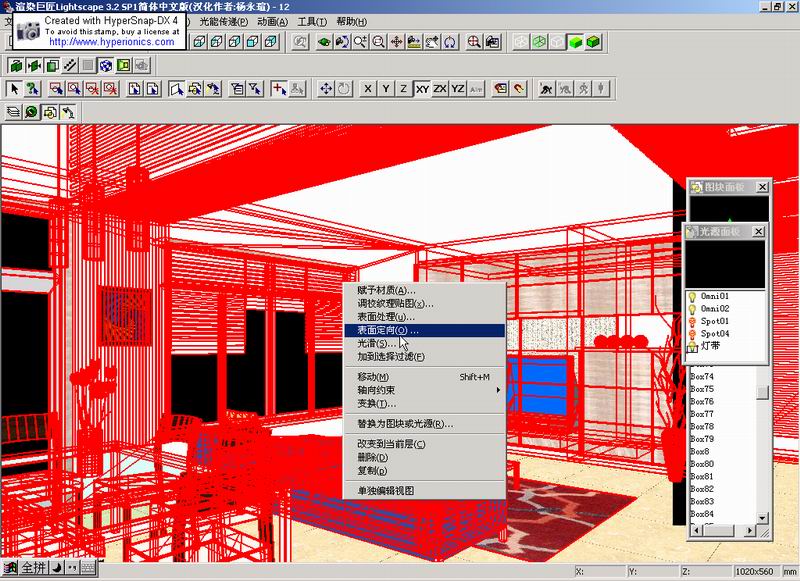The width and height of the screenshot is (800, 581).
Task: Expand the 轴向约束 submenu arrow
Action: pos(498,390)
